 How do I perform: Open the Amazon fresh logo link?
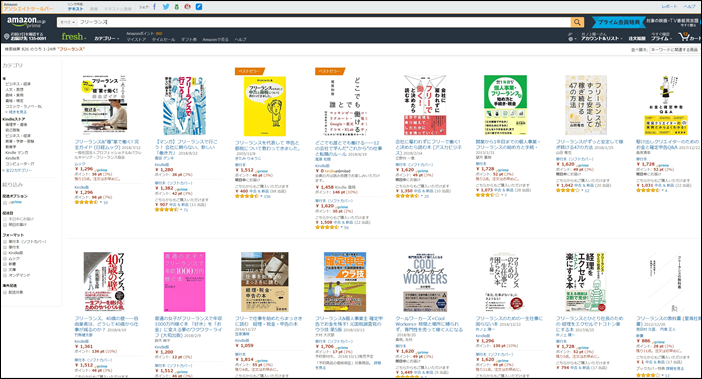[x=72, y=37]
